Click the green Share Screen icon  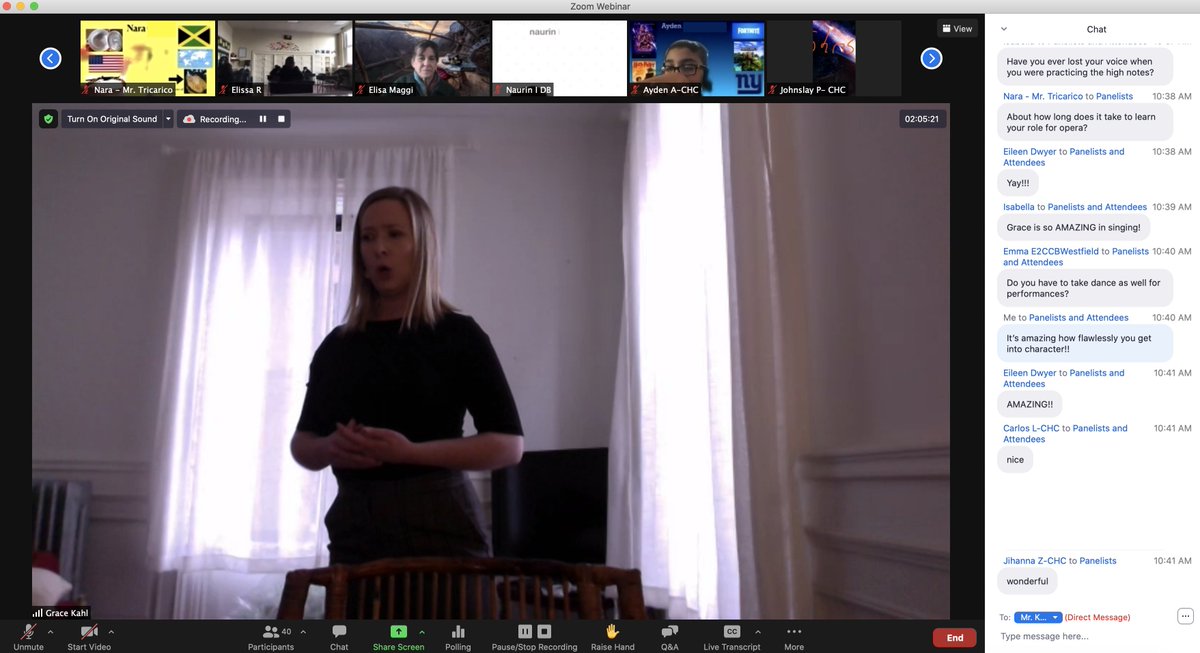click(x=398, y=631)
